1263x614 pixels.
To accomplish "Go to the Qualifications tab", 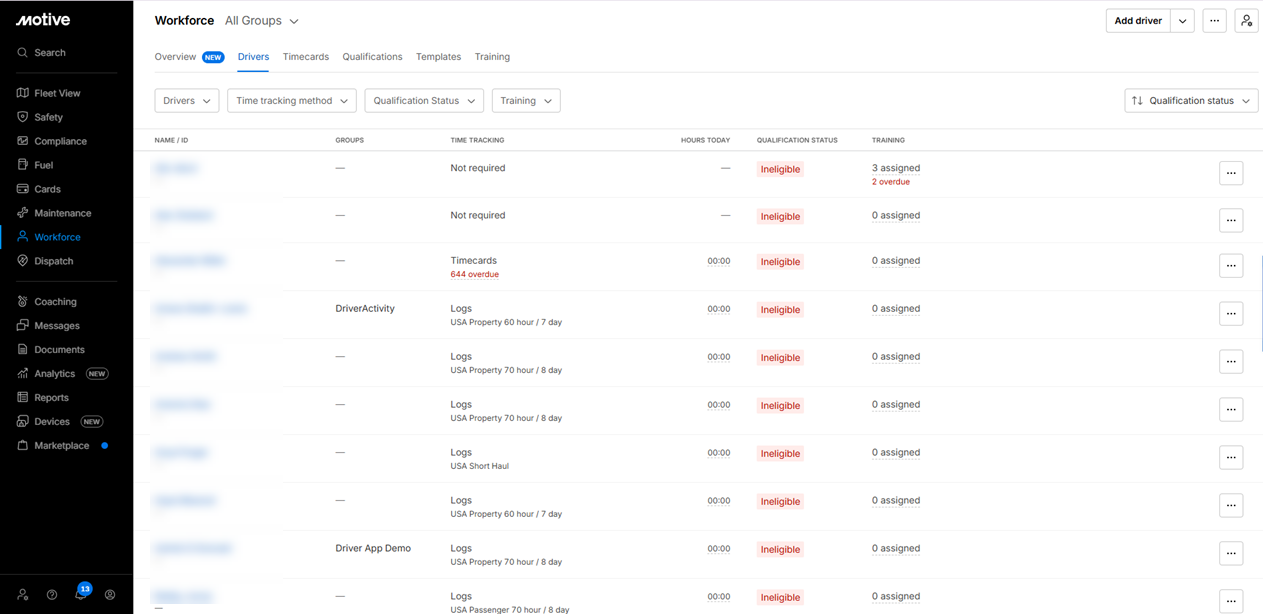I will click(372, 57).
